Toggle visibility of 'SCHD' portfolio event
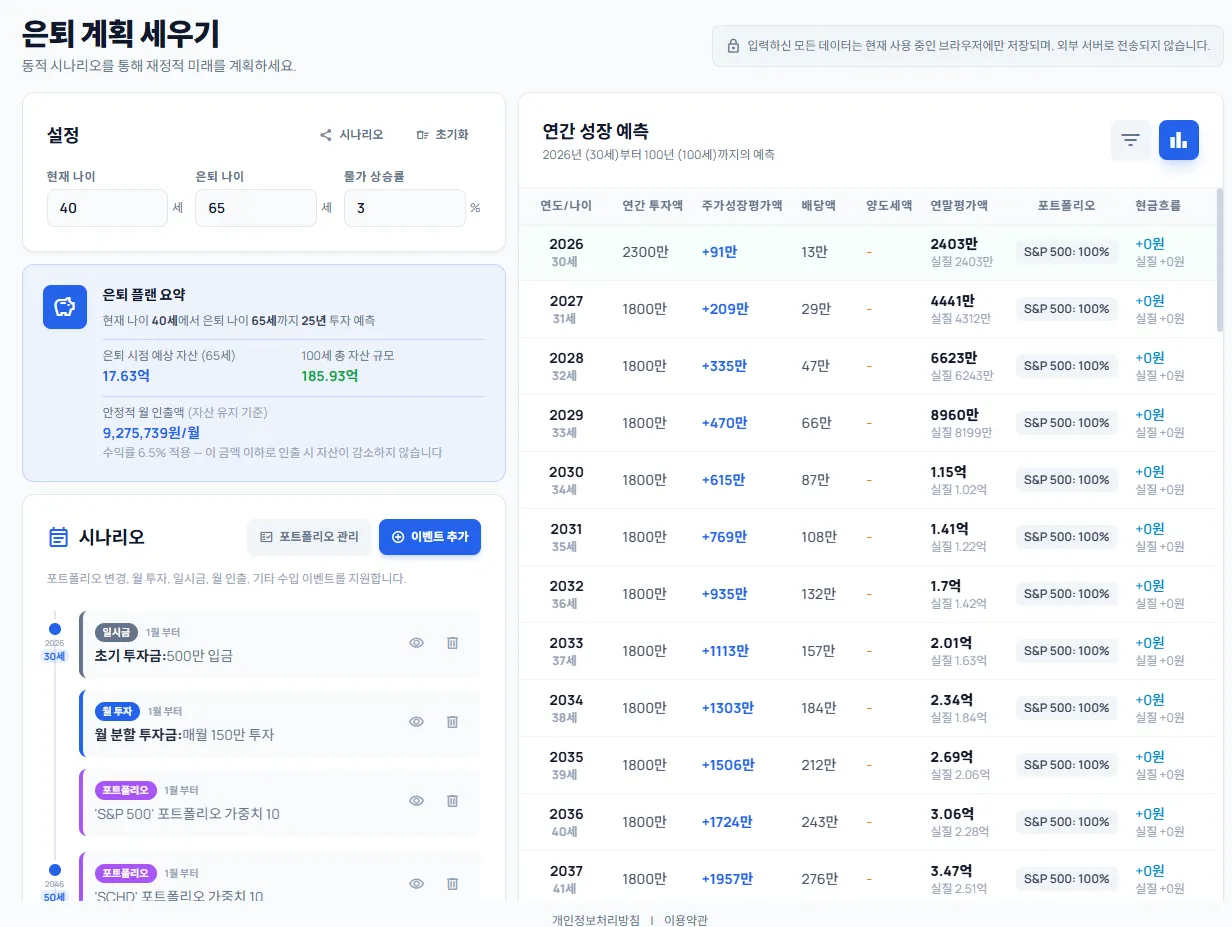 pyautogui.click(x=417, y=884)
